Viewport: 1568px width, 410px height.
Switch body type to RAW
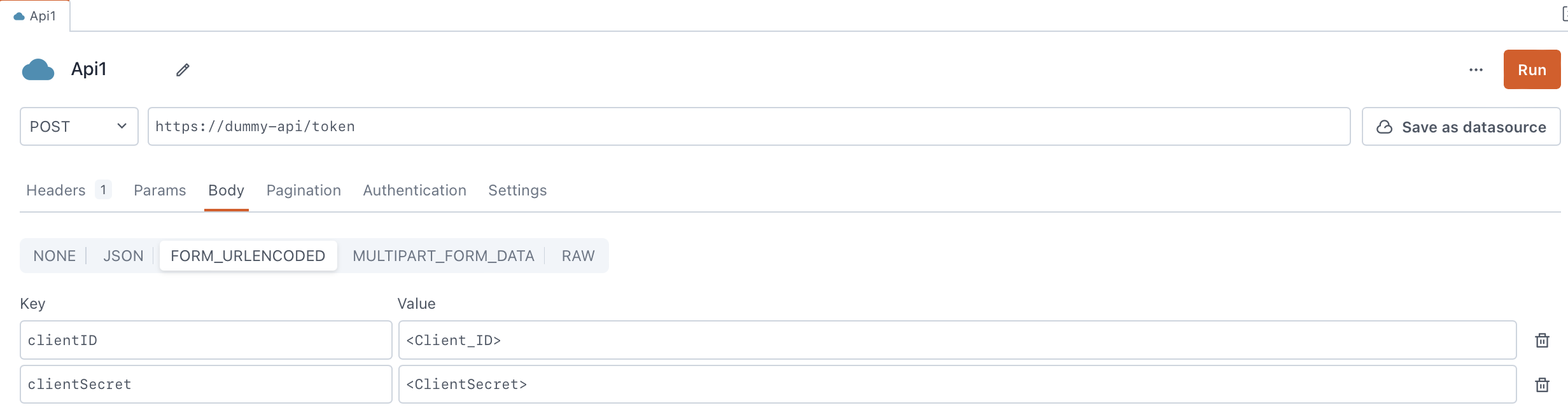[577, 255]
